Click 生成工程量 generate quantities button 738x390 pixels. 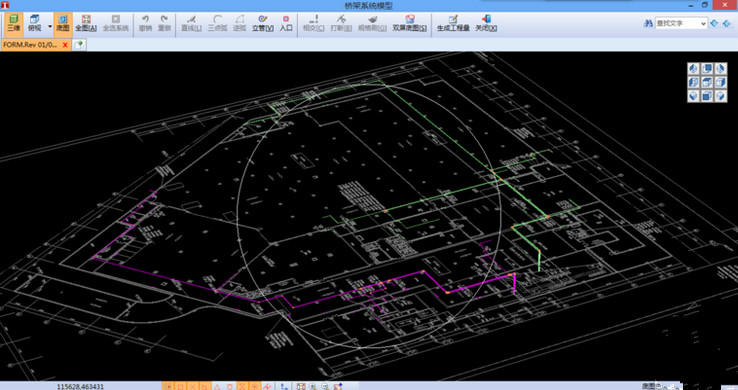pos(453,23)
